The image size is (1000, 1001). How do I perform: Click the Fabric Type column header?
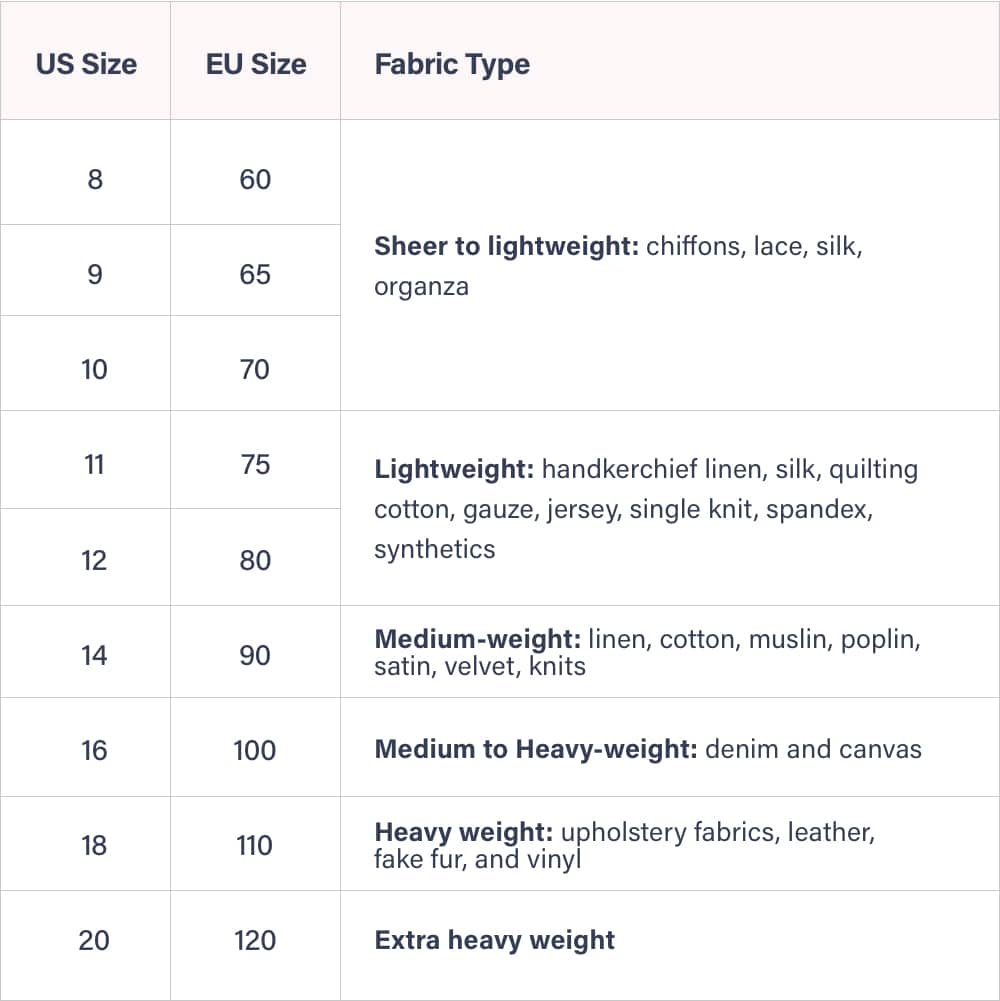click(452, 64)
